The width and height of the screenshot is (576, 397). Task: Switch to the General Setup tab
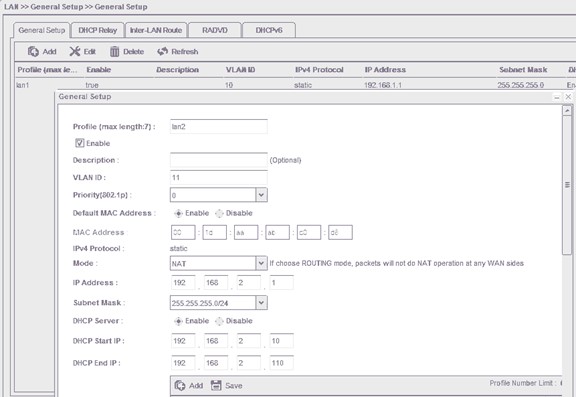coord(42,30)
